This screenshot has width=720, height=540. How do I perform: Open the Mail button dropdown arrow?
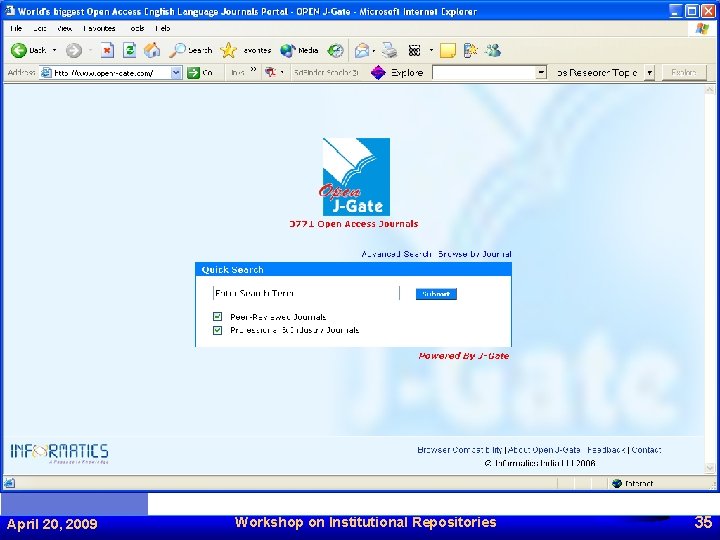coord(374,51)
